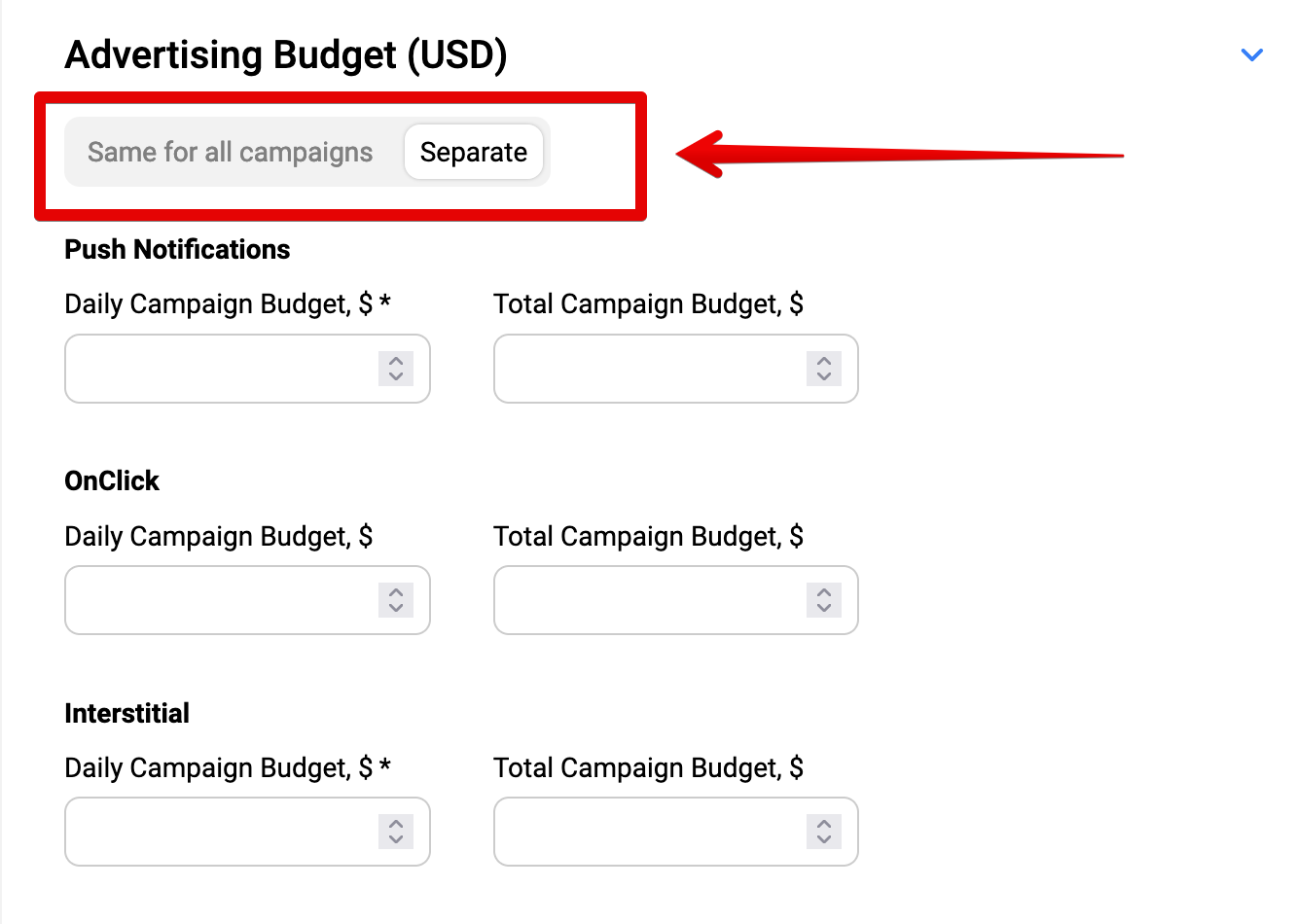Switch to the 'Separate' budget option
The height and width of the screenshot is (924, 1294).
coord(474,153)
